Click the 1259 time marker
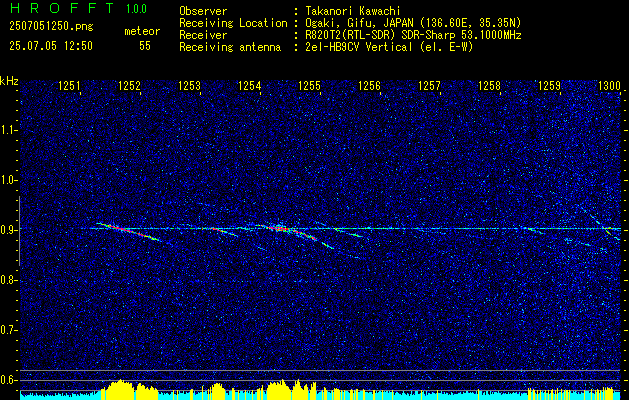This screenshot has height=400, width=629. pyautogui.click(x=549, y=85)
